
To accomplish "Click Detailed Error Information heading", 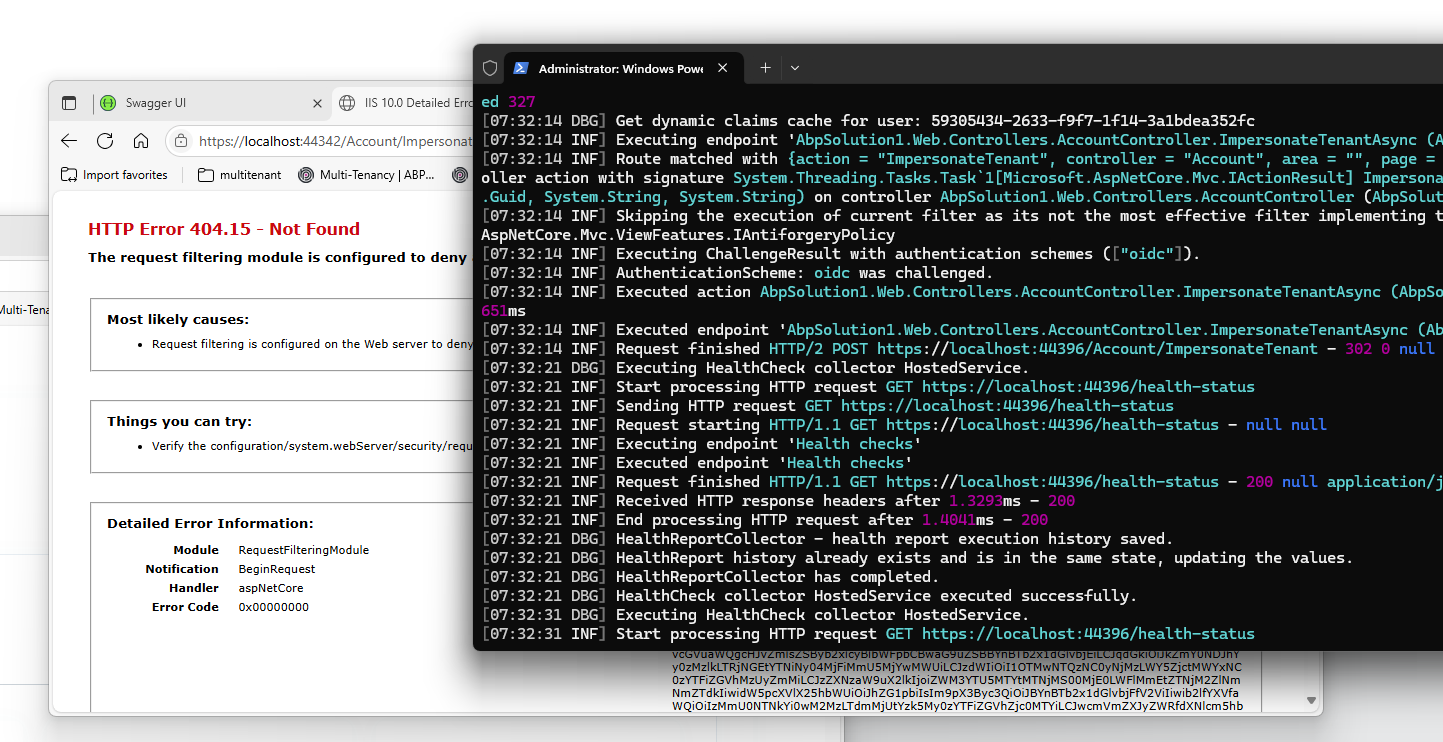I will click(x=210, y=523).
